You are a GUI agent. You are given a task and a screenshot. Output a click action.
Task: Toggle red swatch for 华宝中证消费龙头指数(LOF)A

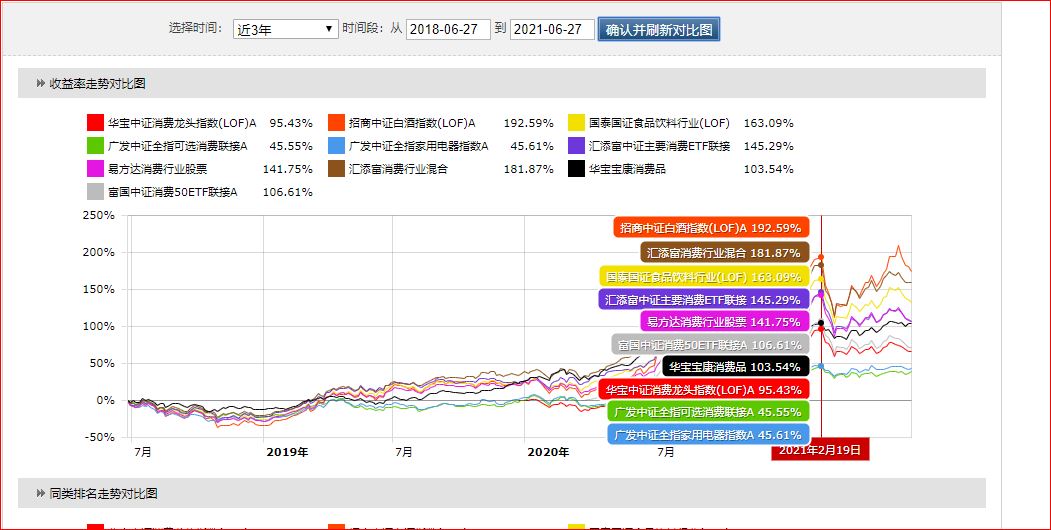tap(96, 123)
